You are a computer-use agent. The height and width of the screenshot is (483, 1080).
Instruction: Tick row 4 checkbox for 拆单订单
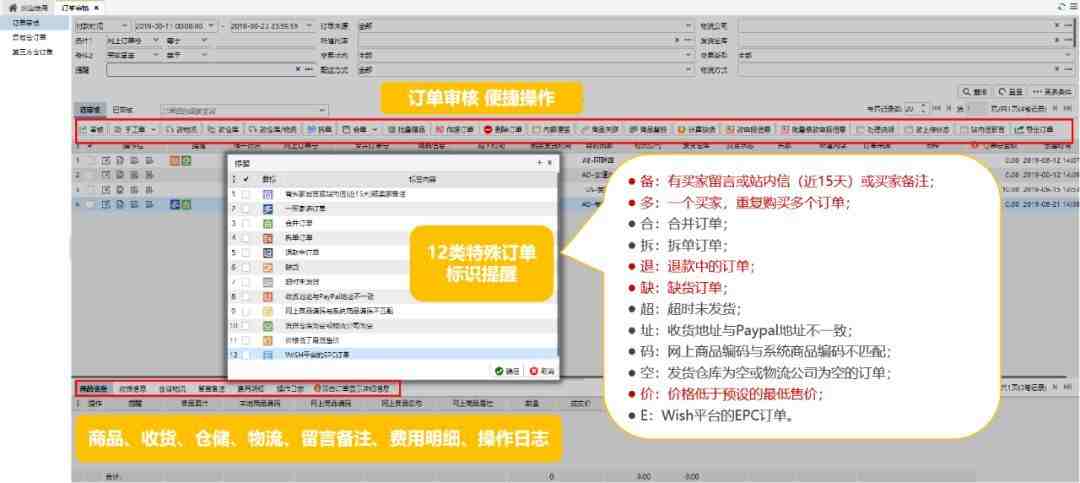[246, 238]
